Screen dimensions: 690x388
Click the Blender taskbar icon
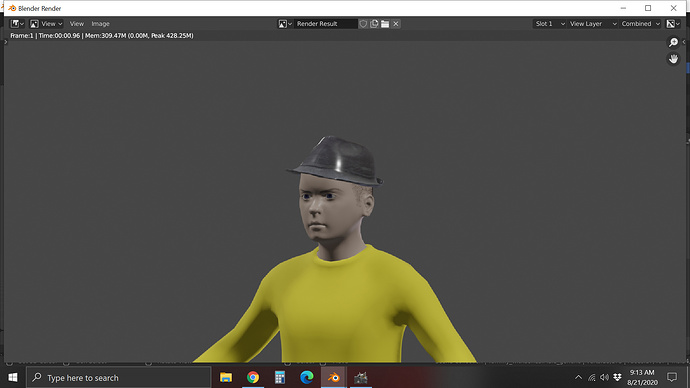click(x=334, y=377)
